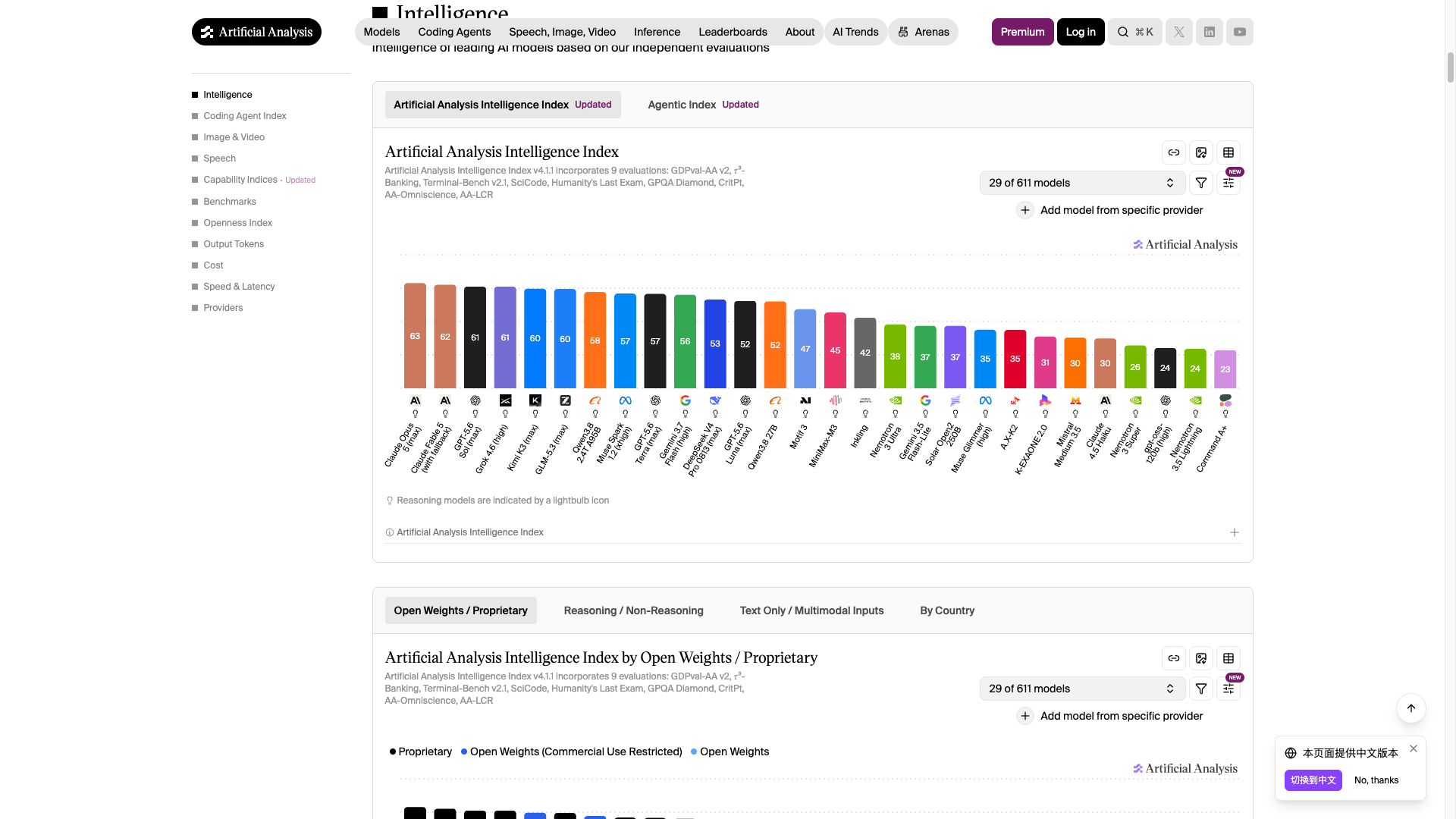Select Reasoning / Non-Reasoning tab
The image size is (1456, 819).
(x=633, y=610)
